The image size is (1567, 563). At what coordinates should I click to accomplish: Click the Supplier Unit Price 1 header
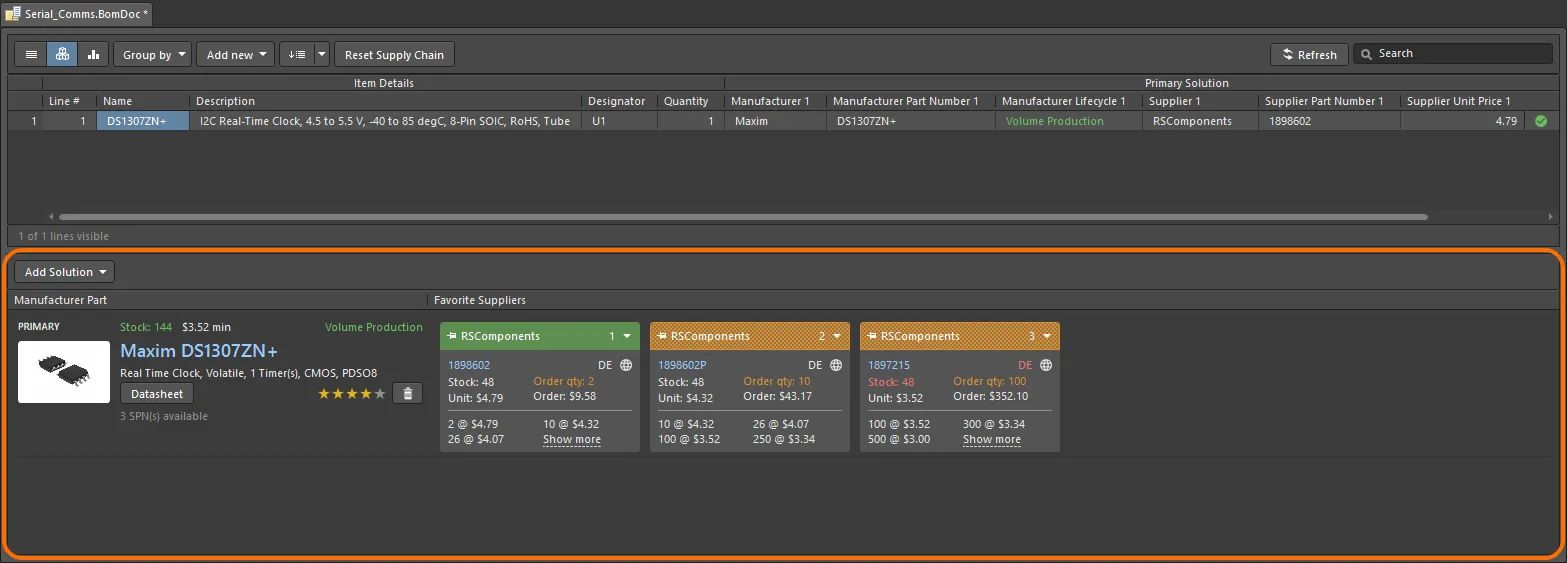click(x=1462, y=101)
